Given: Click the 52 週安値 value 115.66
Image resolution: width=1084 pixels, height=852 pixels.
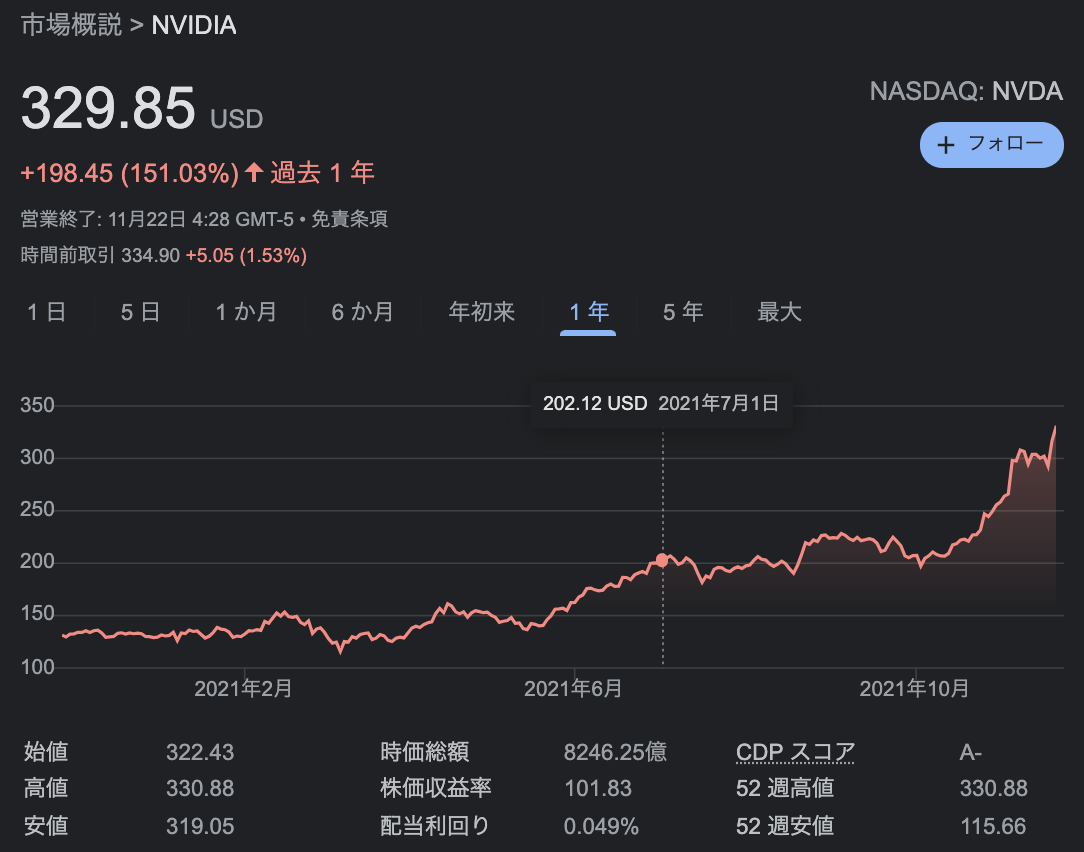Looking at the screenshot, I should coord(993,826).
